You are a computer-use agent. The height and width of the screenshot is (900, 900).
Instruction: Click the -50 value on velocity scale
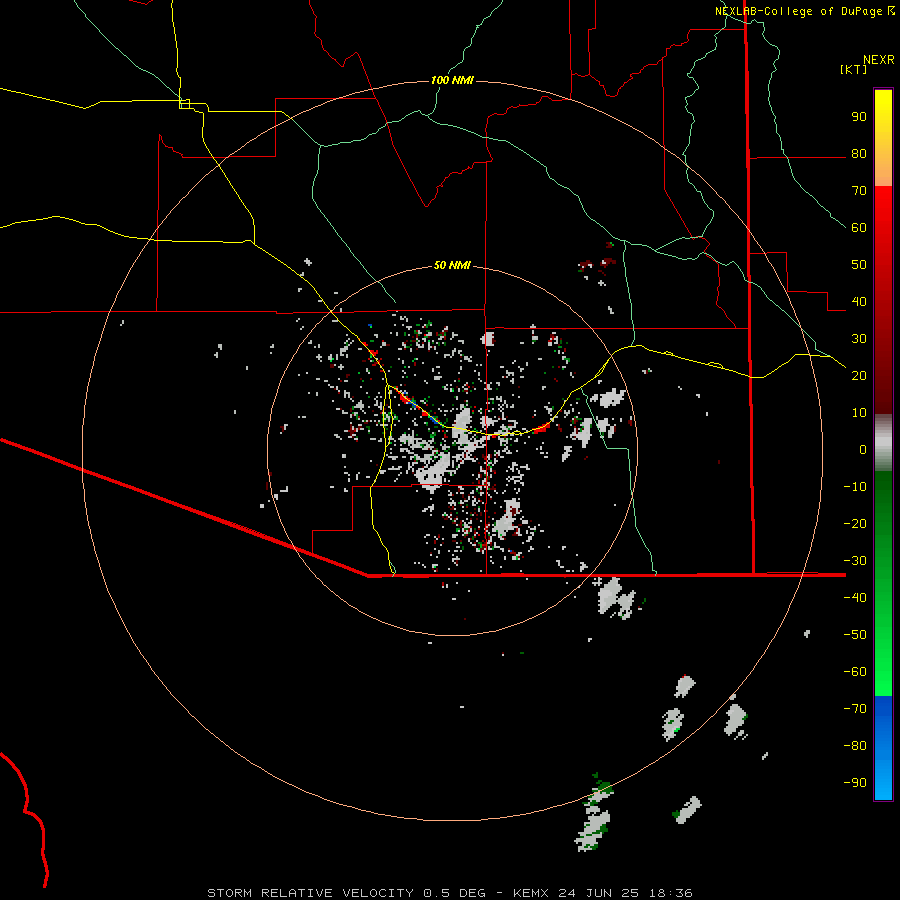855,635
